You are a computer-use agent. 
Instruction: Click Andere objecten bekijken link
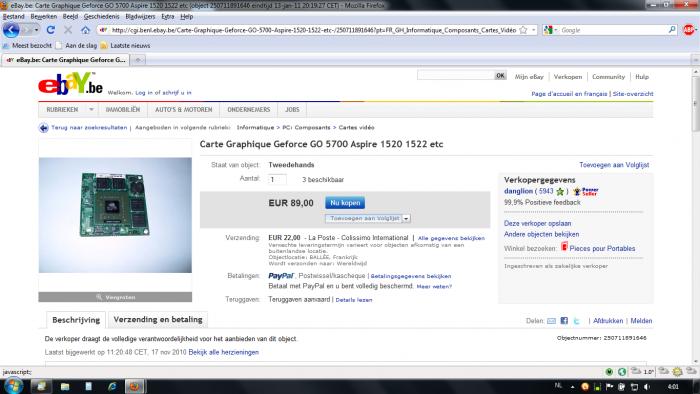[x=541, y=234]
